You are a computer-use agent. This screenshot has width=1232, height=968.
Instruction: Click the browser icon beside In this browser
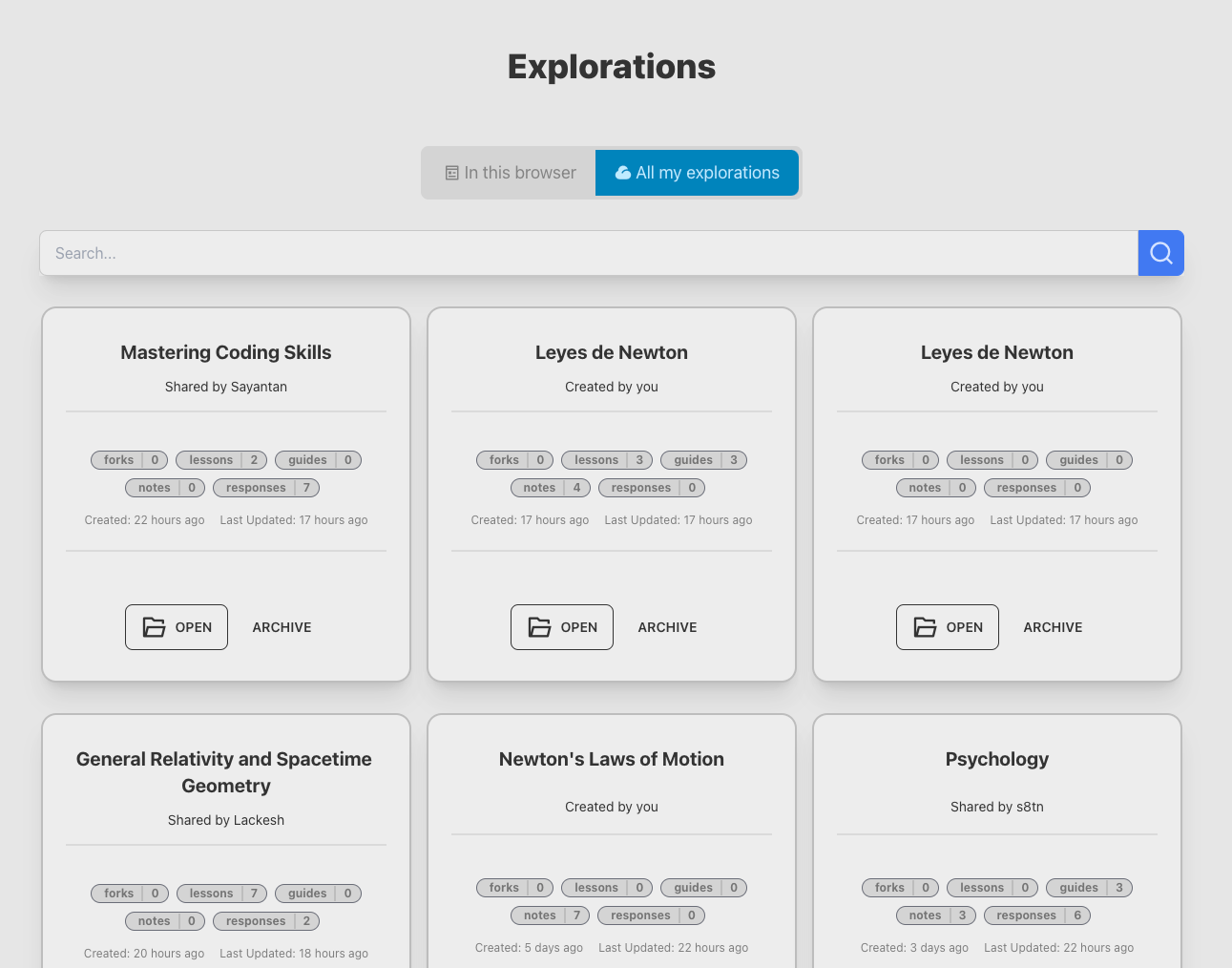[x=452, y=173]
